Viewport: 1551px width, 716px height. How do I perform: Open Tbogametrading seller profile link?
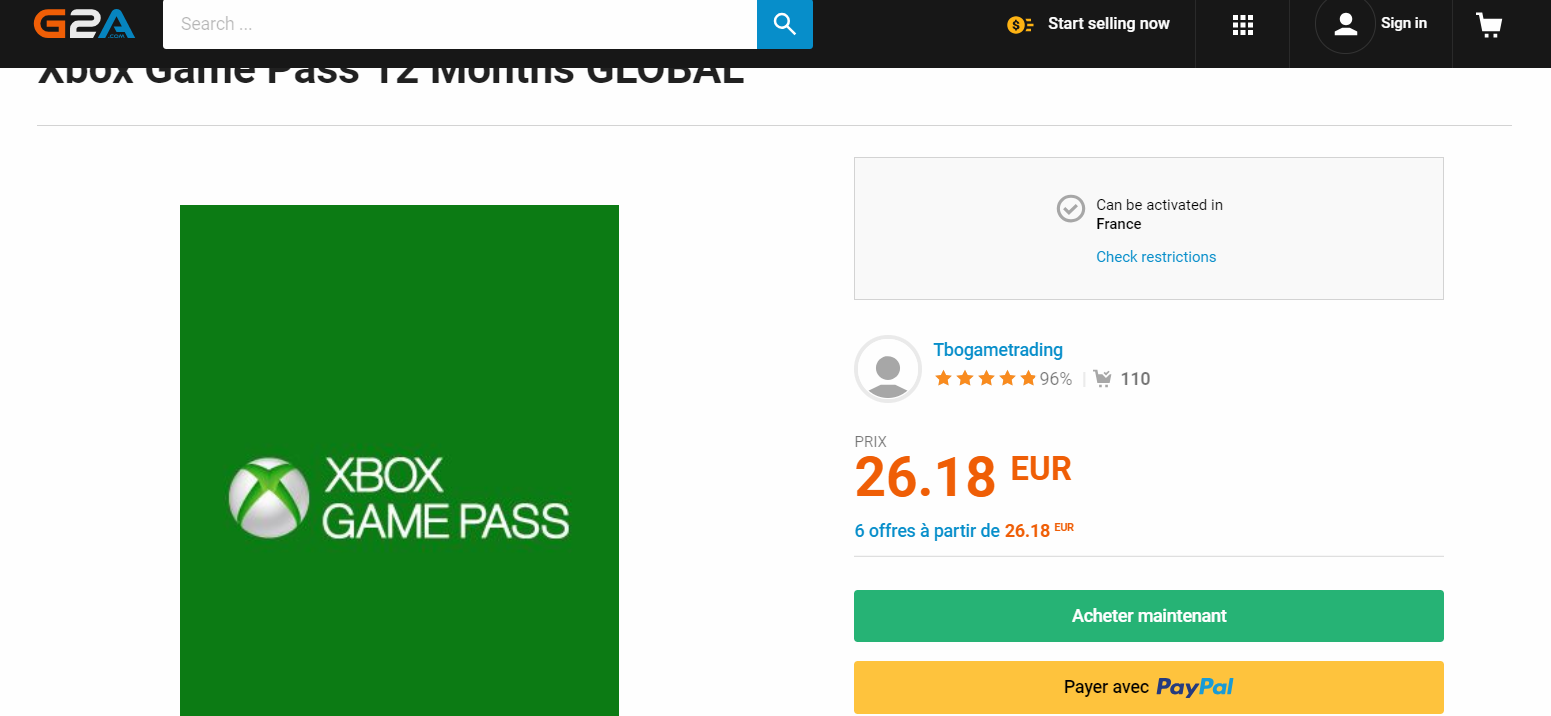click(998, 350)
